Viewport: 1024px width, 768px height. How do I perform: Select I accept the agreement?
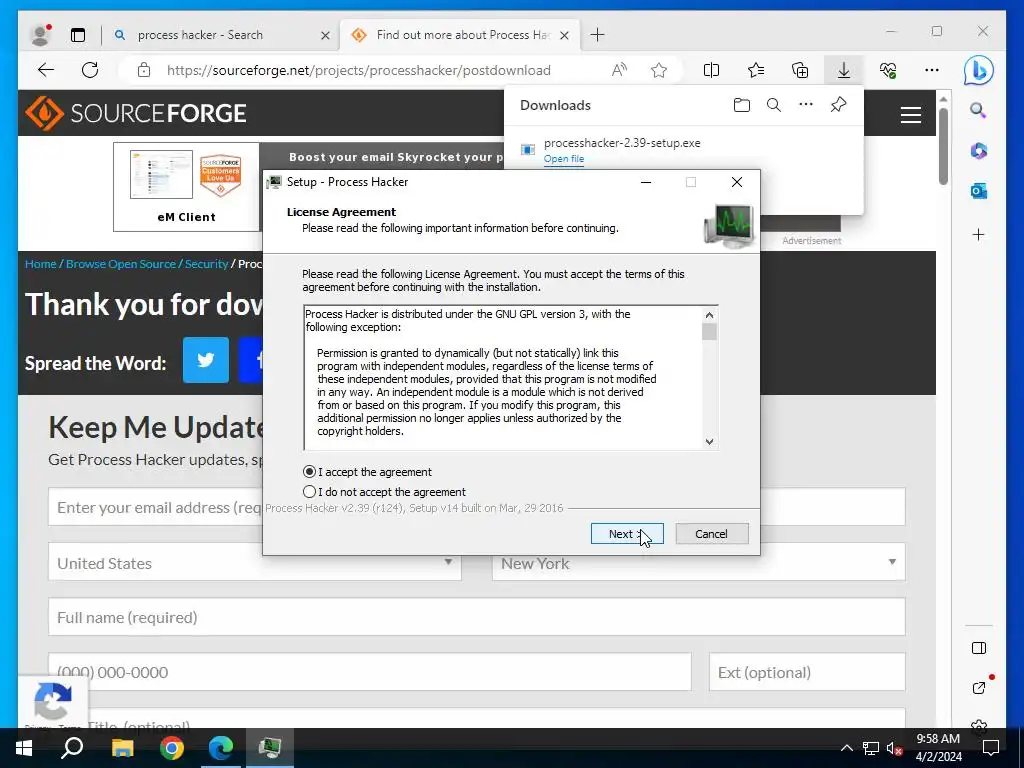[x=310, y=472]
